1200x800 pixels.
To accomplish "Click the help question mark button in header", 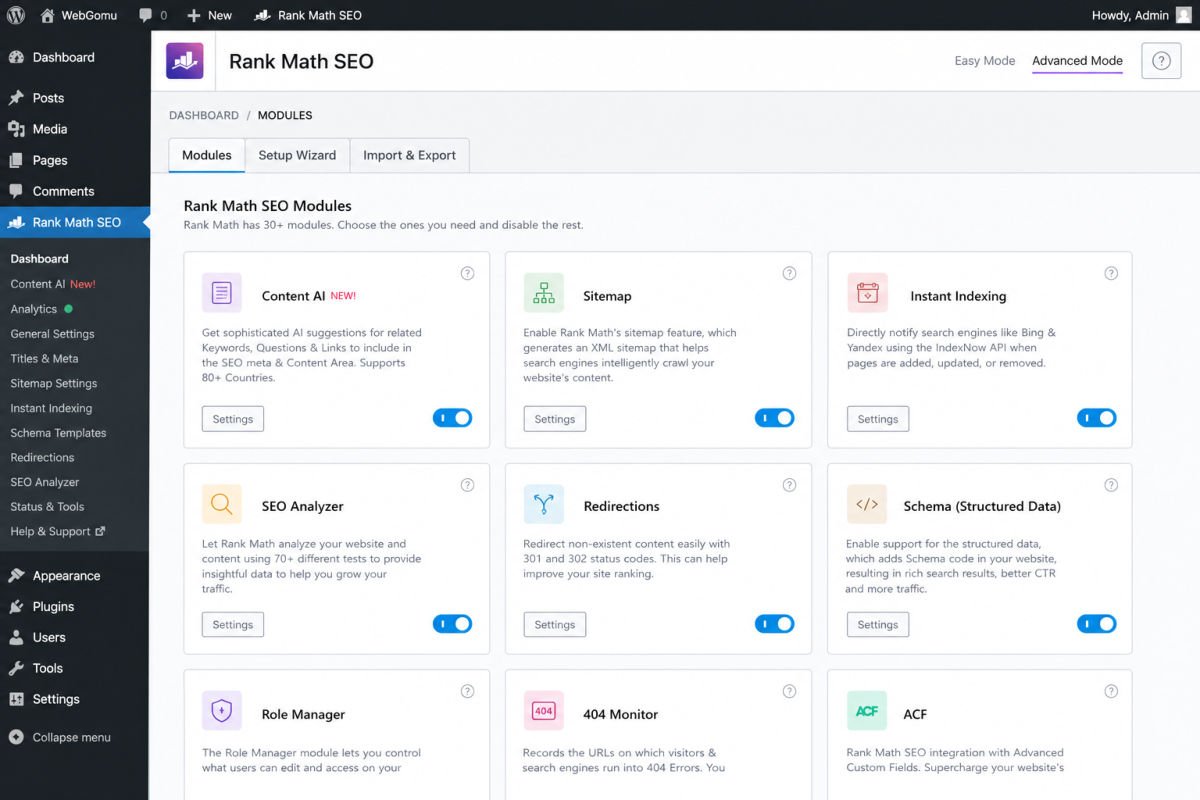I will (x=1160, y=61).
